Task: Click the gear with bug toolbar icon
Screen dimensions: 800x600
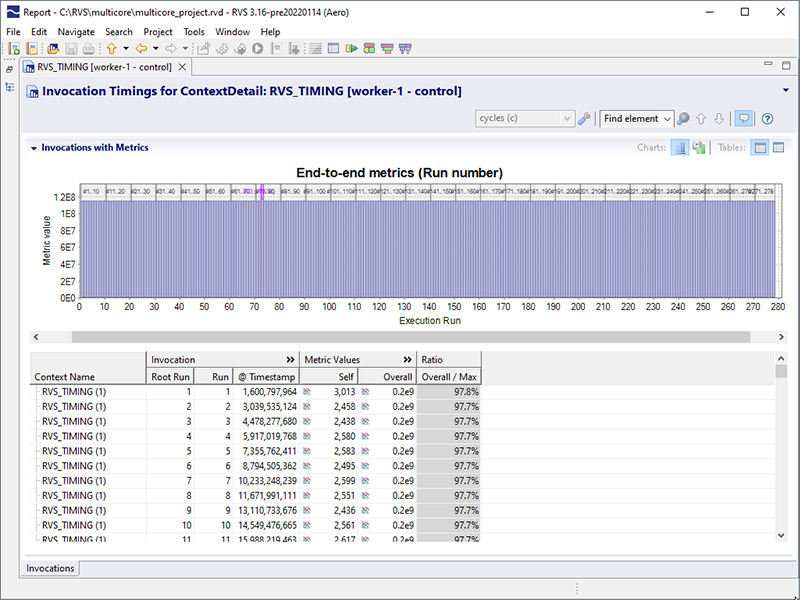Action: pos(240,48)
